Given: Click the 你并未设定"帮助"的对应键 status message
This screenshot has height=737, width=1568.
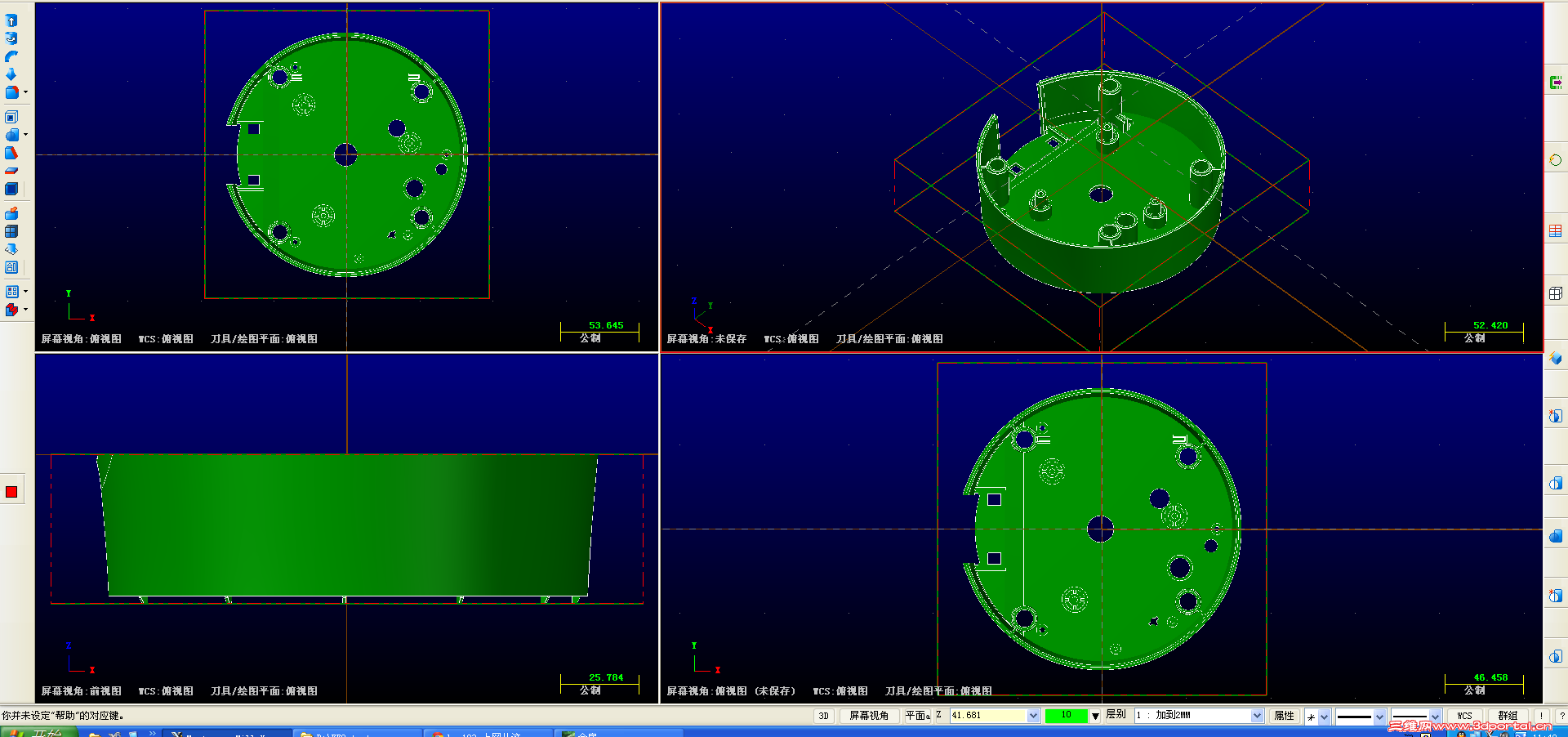Looking at the screenshot, I should pos(63,716).
